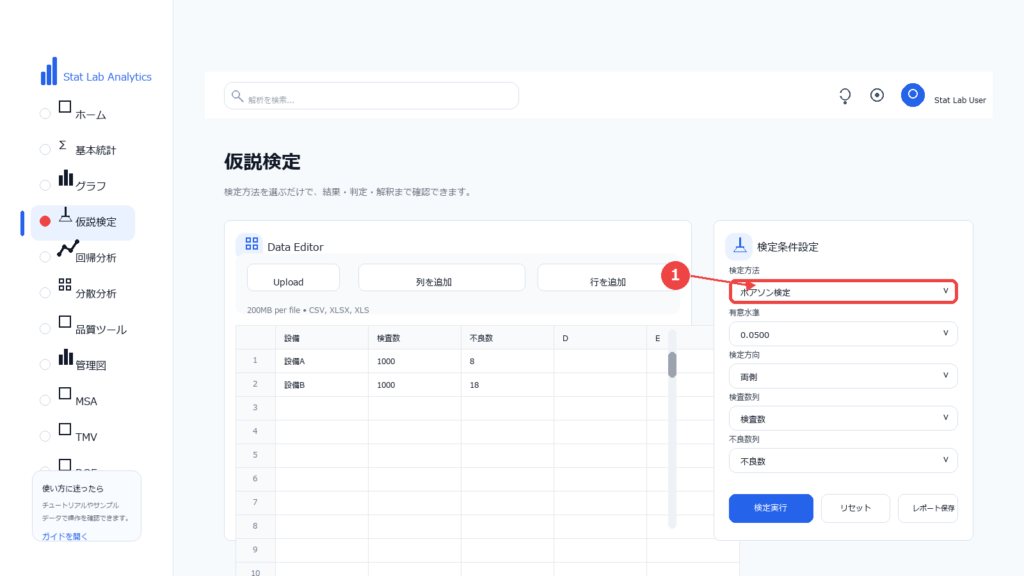Open グラフ from the sidebar
The width and height of the screenshot is (1024, 576).
tap(90, 186)
